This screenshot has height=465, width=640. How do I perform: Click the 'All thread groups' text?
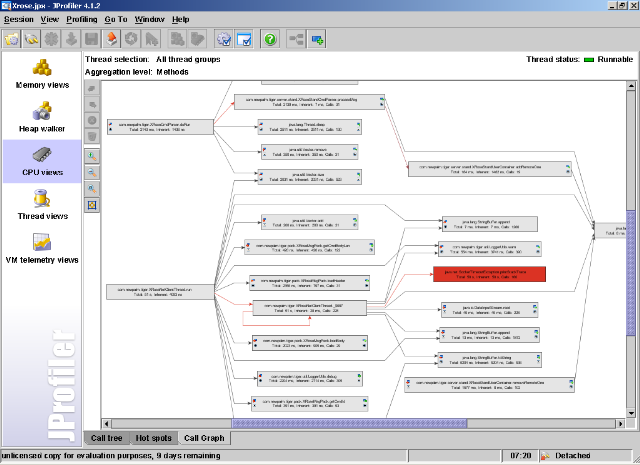[188, 59]
